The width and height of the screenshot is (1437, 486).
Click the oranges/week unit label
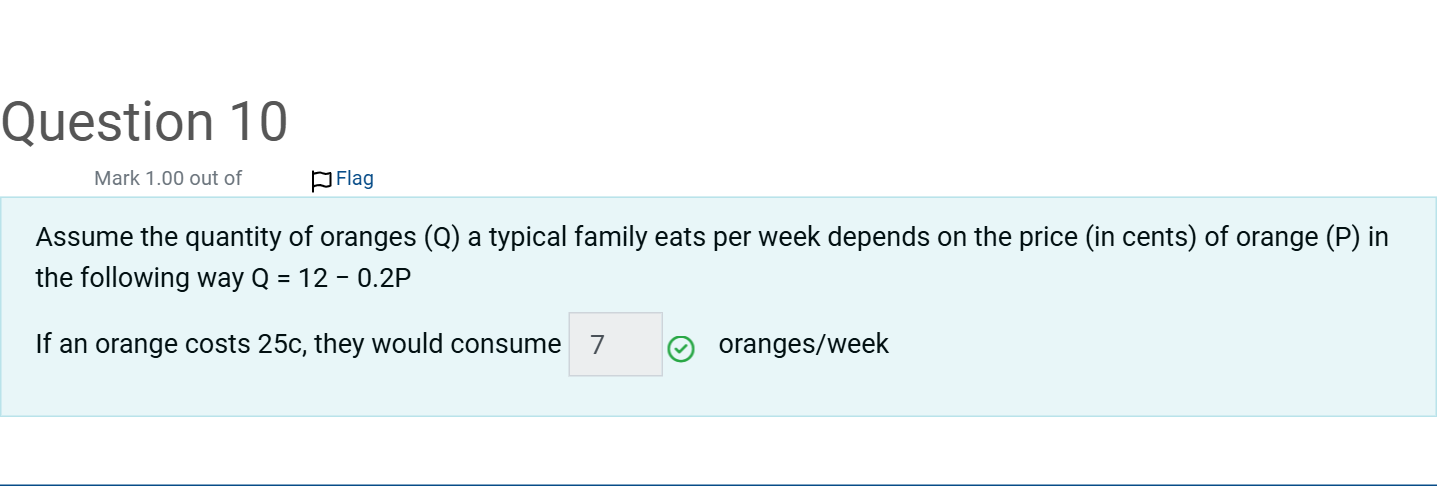pyautogui.click(x=804, y=344)
